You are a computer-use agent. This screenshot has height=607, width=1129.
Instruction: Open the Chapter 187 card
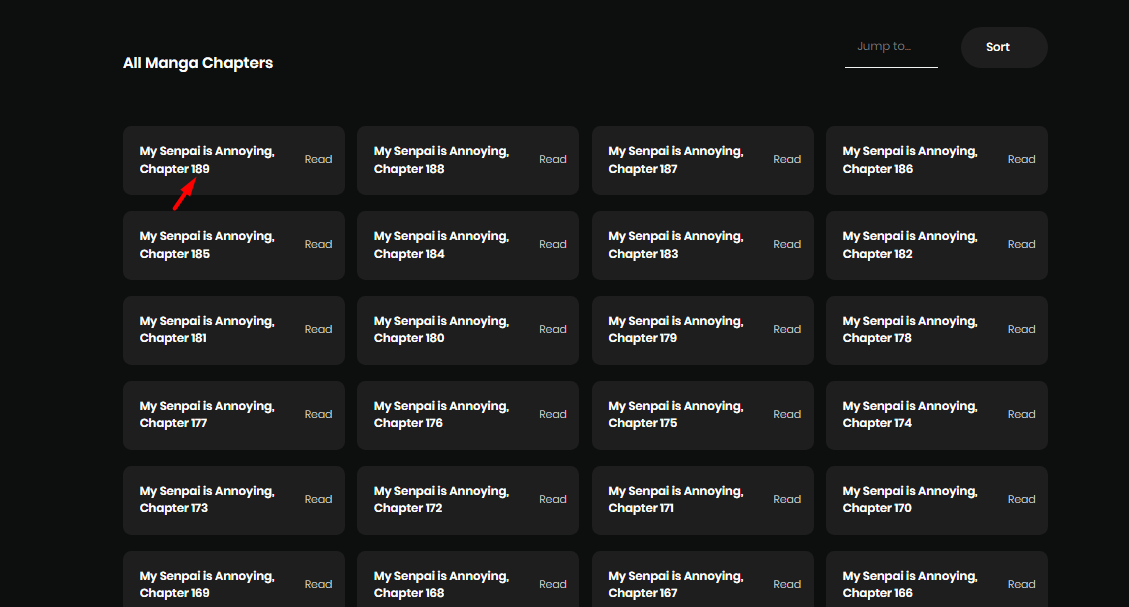675,160
